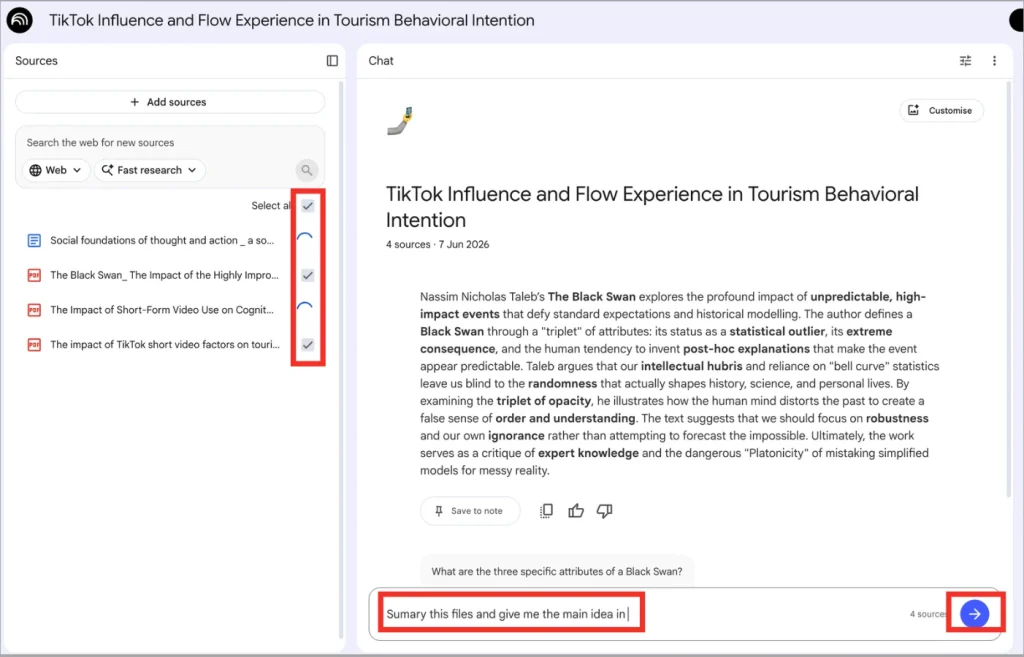The width and height of the screenshot is (1024, 657).
Task: Click the web search magnifier icon
Action: click(x=306, y=170)
